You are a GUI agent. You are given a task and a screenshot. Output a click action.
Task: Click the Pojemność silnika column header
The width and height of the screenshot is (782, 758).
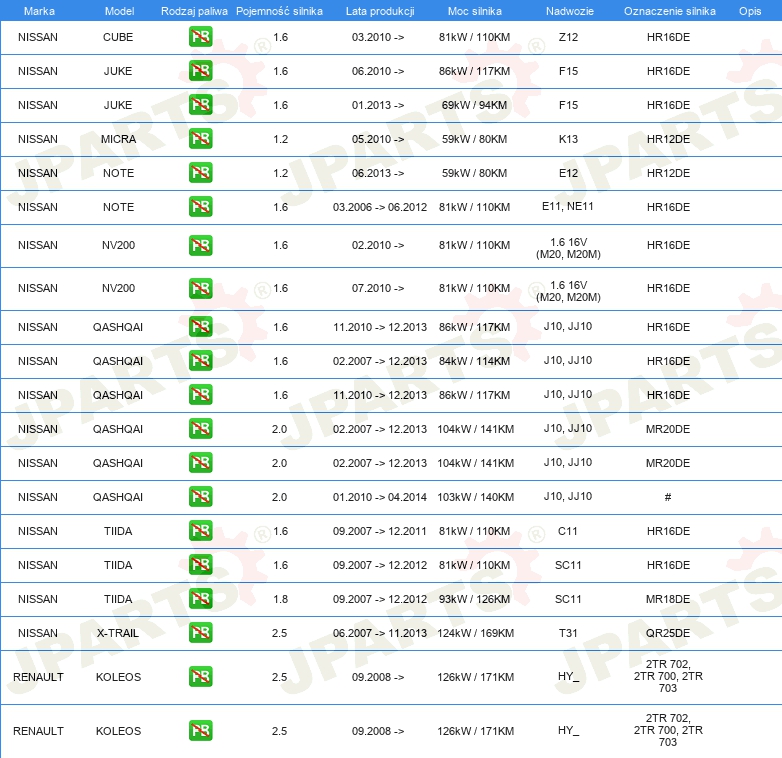pyautogui.click(x=279, y=11)
